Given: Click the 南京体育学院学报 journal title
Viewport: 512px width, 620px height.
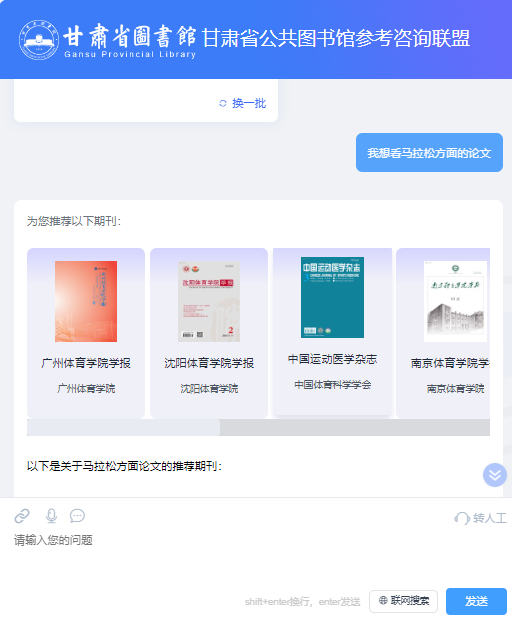Looking at the screenshot, I should pos(450,363).
